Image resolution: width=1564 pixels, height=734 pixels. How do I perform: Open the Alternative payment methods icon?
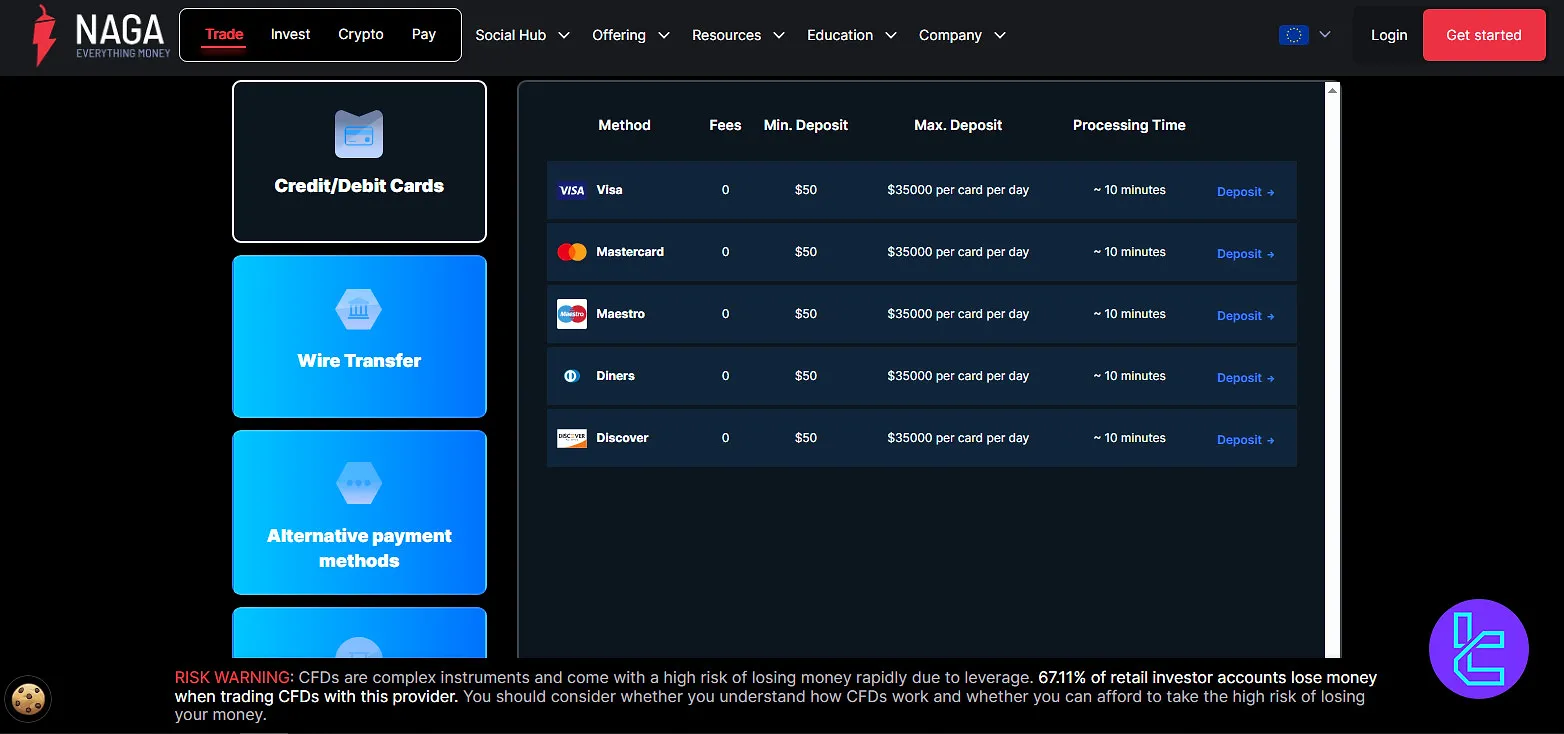point(358,484)
